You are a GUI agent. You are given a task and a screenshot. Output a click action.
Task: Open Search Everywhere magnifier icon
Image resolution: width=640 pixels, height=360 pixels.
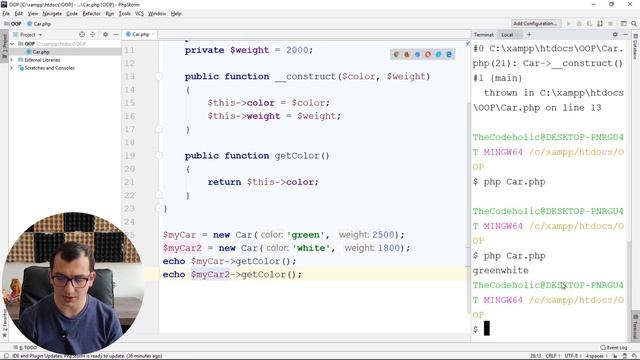634,24
